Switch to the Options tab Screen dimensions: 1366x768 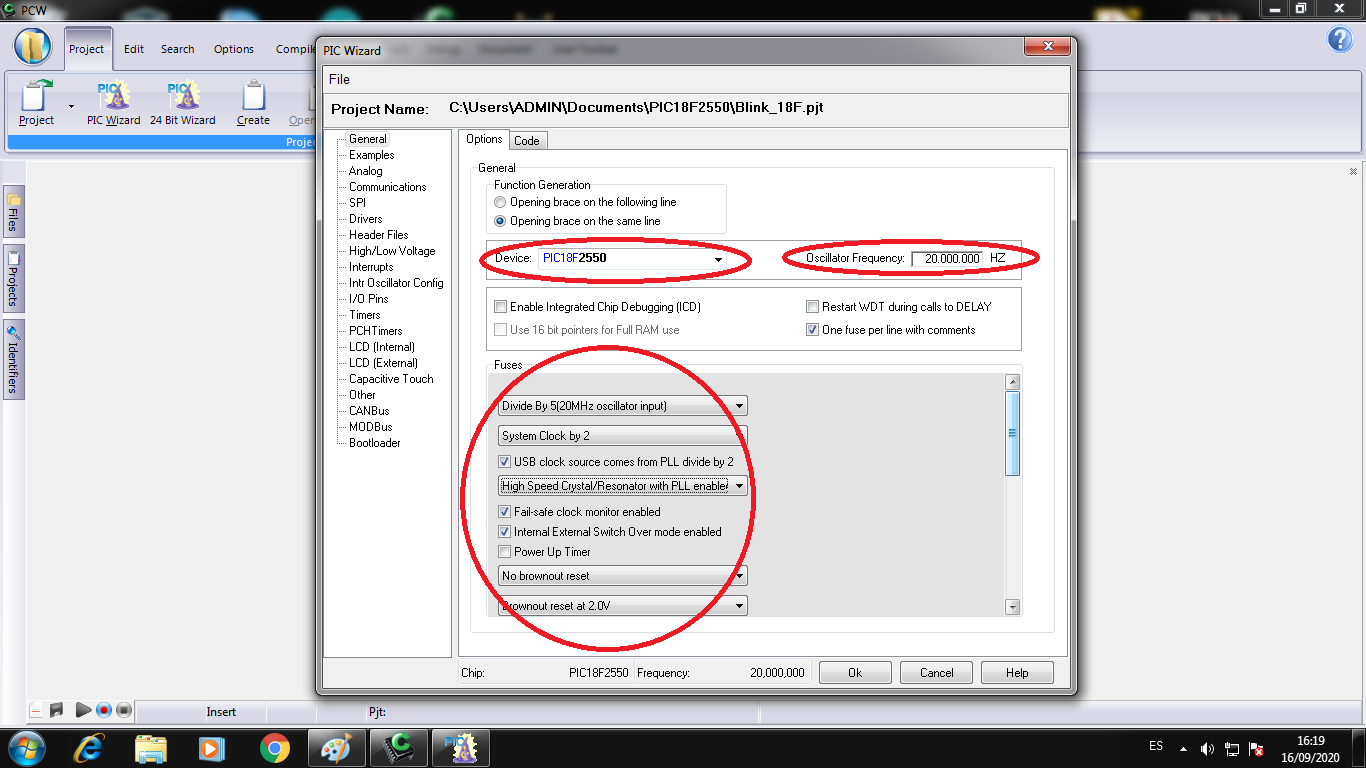pos(484,140)
